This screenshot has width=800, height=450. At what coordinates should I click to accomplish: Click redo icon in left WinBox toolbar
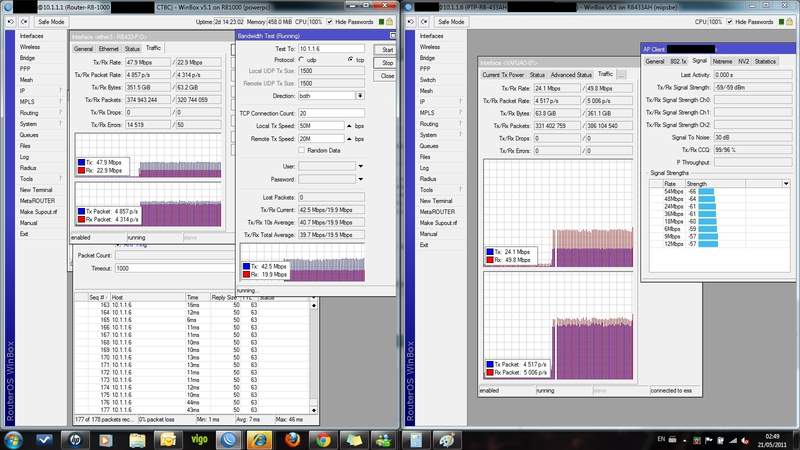[24, 22]
